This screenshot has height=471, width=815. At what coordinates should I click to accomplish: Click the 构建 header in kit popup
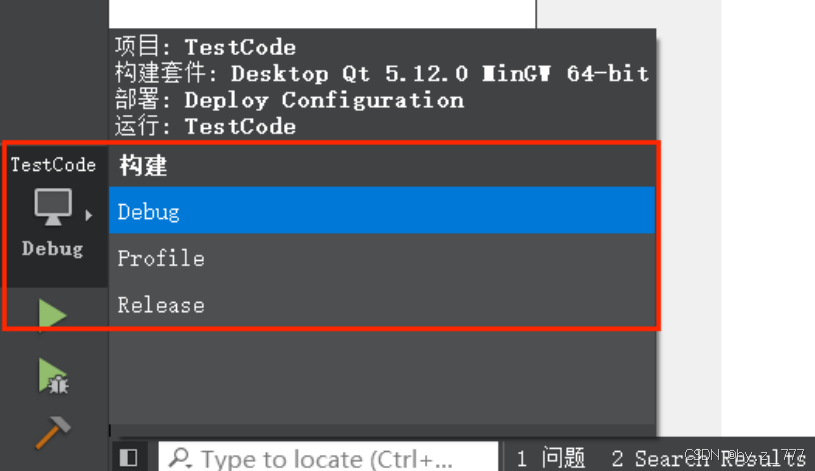[143, 166]
